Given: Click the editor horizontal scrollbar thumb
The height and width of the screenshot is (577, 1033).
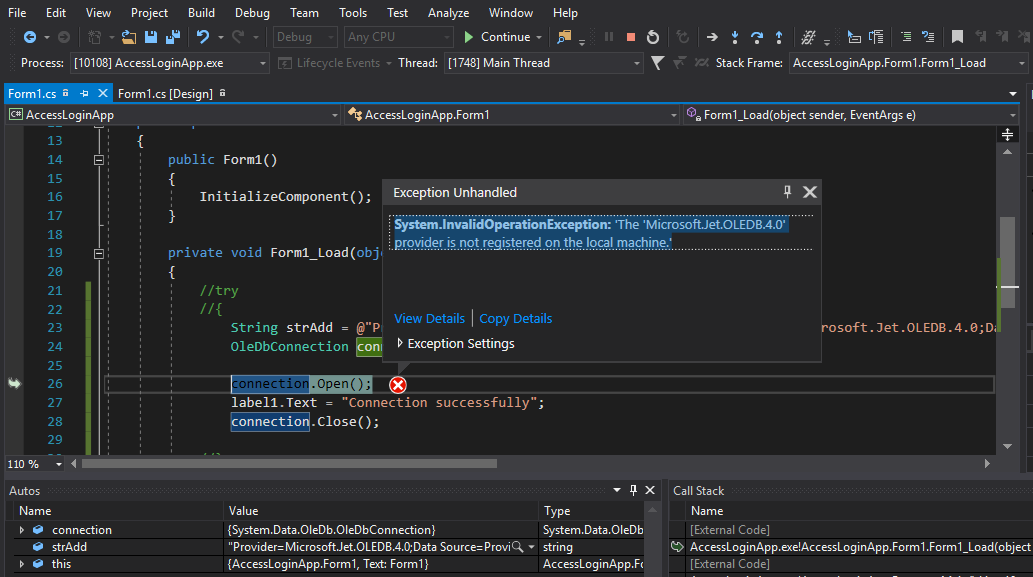Looking at the screenshot, I should point(289,464).
